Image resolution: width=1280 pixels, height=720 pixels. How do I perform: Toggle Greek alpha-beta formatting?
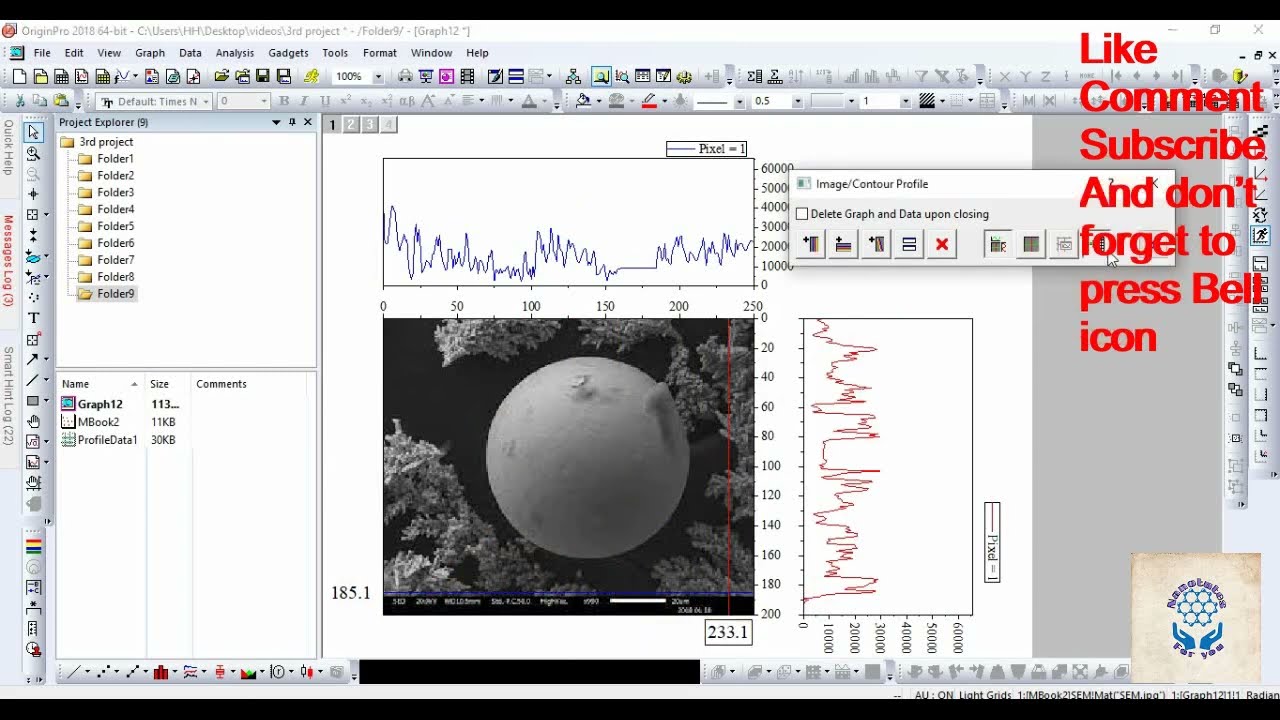click(x=407, y=101)
